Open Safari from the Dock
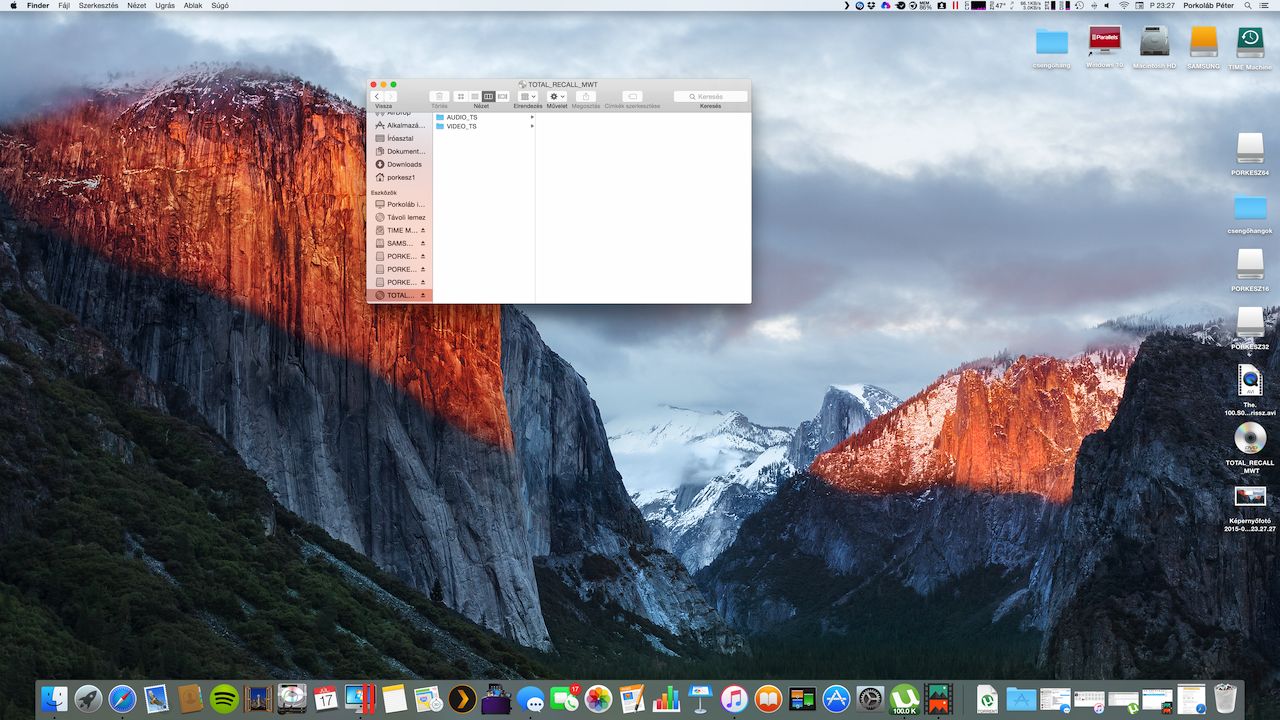Screen dimensions: 1280x720 click(122, 698)
